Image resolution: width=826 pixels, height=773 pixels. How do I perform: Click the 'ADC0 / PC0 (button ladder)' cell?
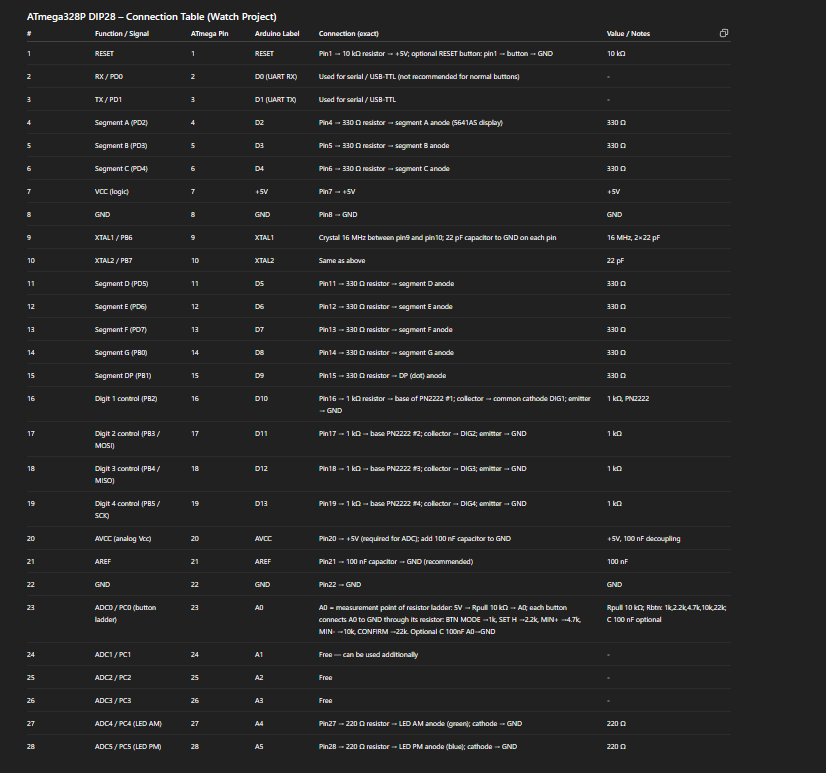[125, 612]
